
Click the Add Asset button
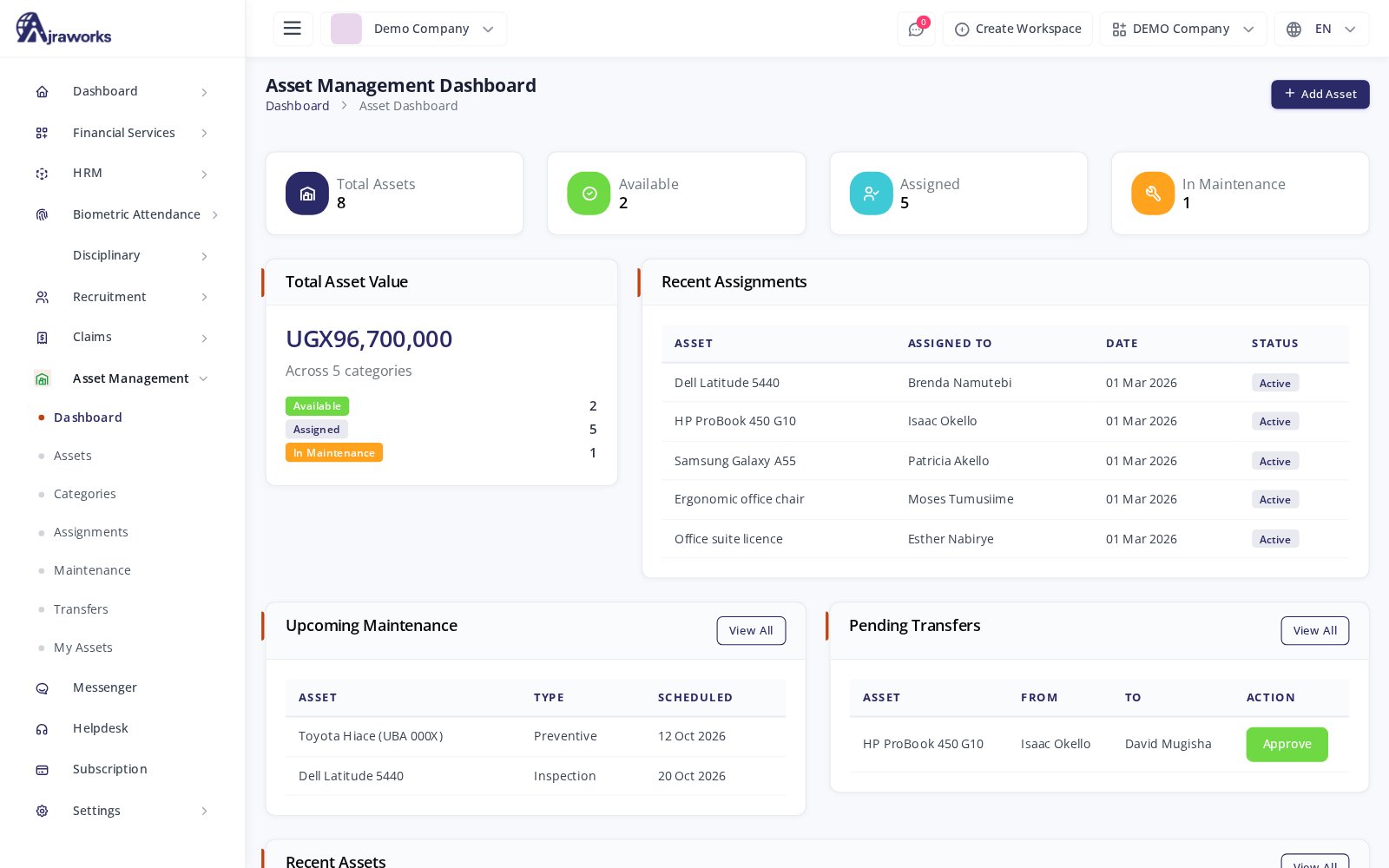(1320, 95)
